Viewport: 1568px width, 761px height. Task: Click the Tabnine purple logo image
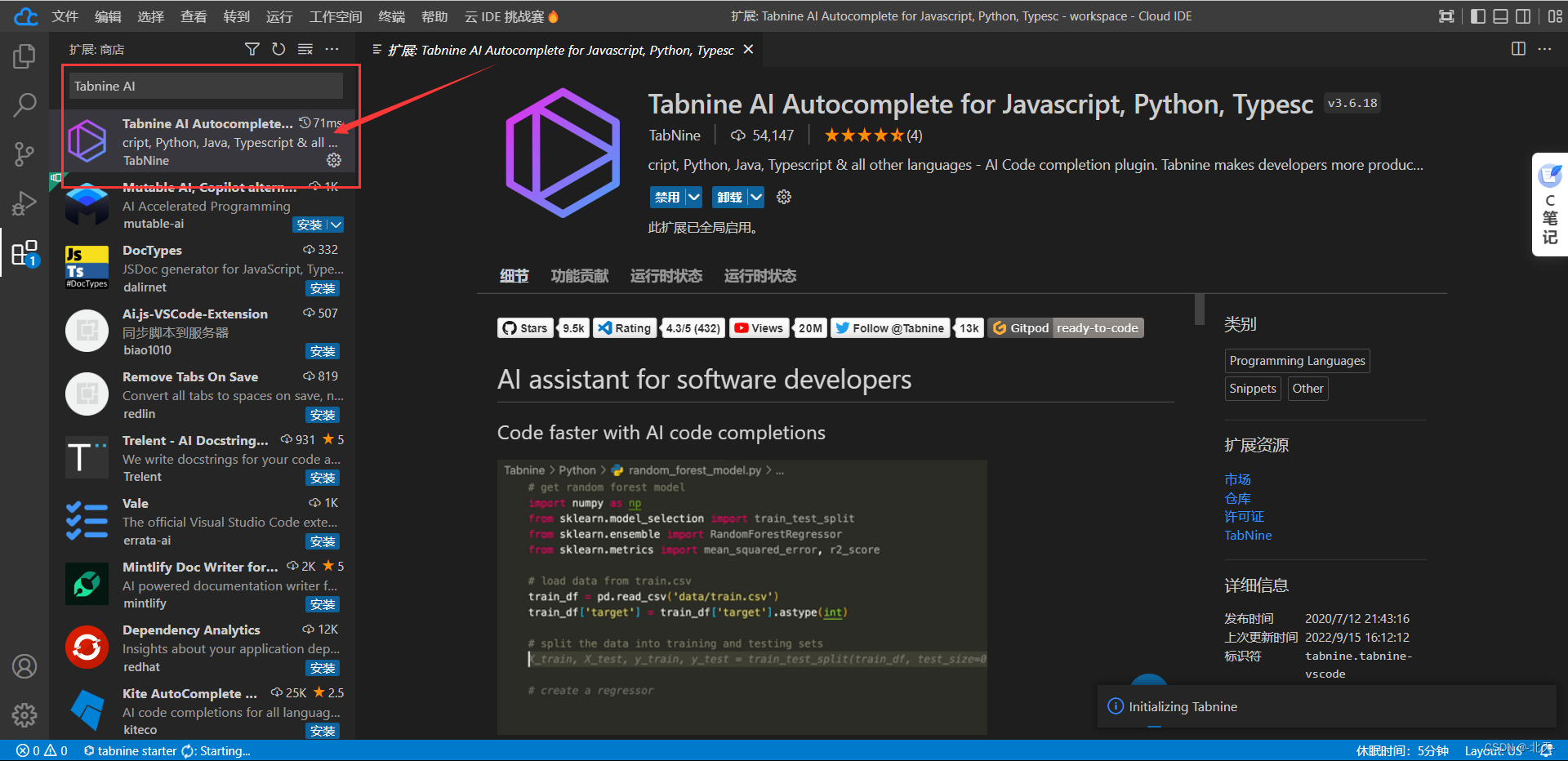point(563,153)
